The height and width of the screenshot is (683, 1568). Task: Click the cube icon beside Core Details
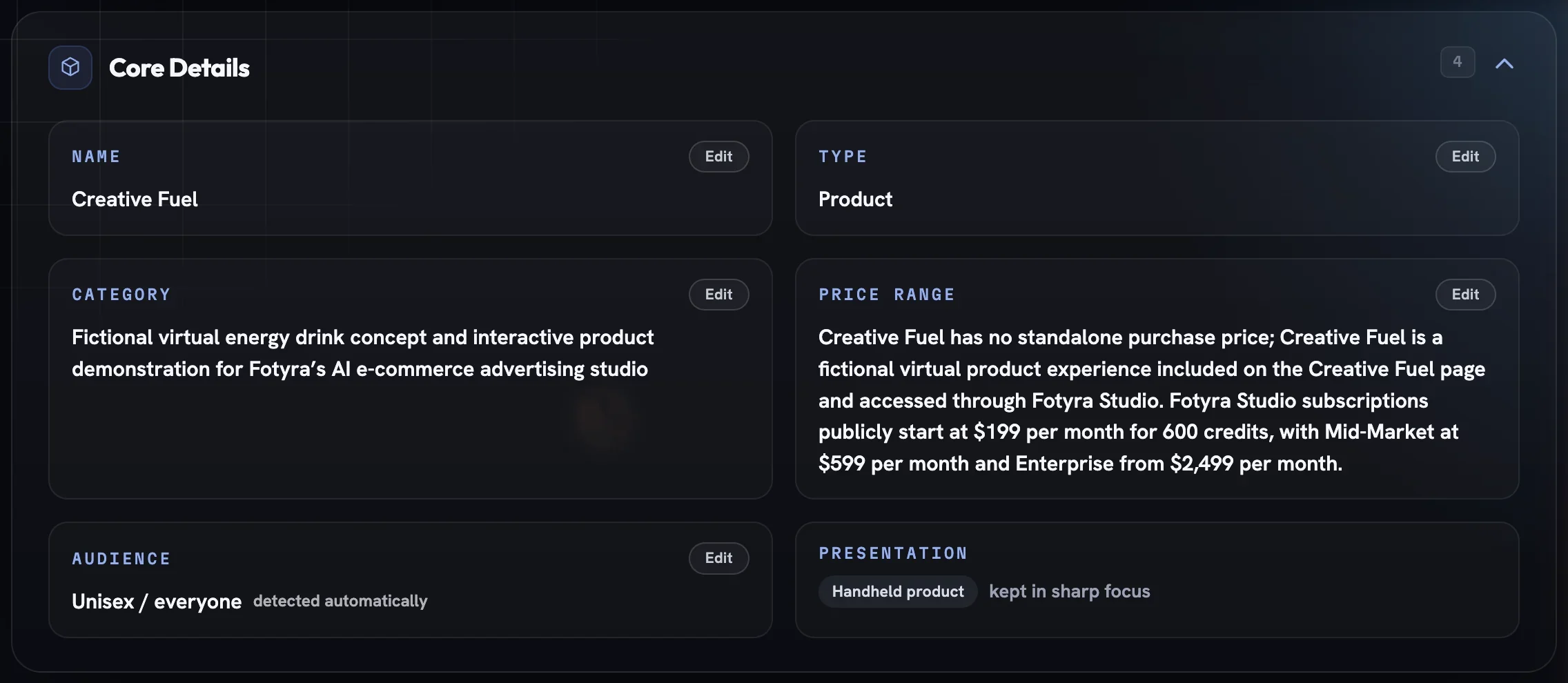pyautogui.click(x=70, y=68)
